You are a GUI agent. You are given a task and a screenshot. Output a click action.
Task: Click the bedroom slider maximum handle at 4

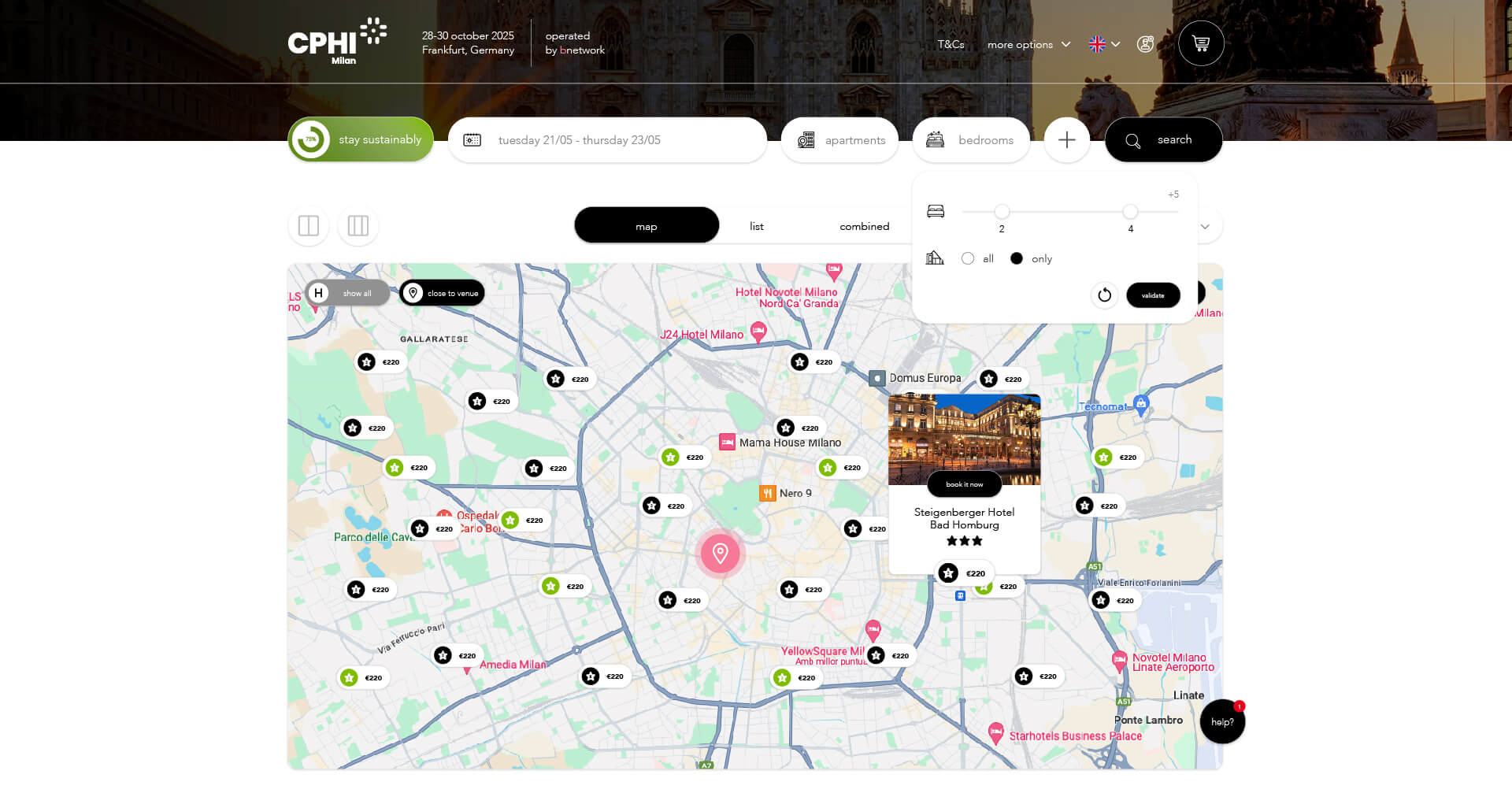1130,212
